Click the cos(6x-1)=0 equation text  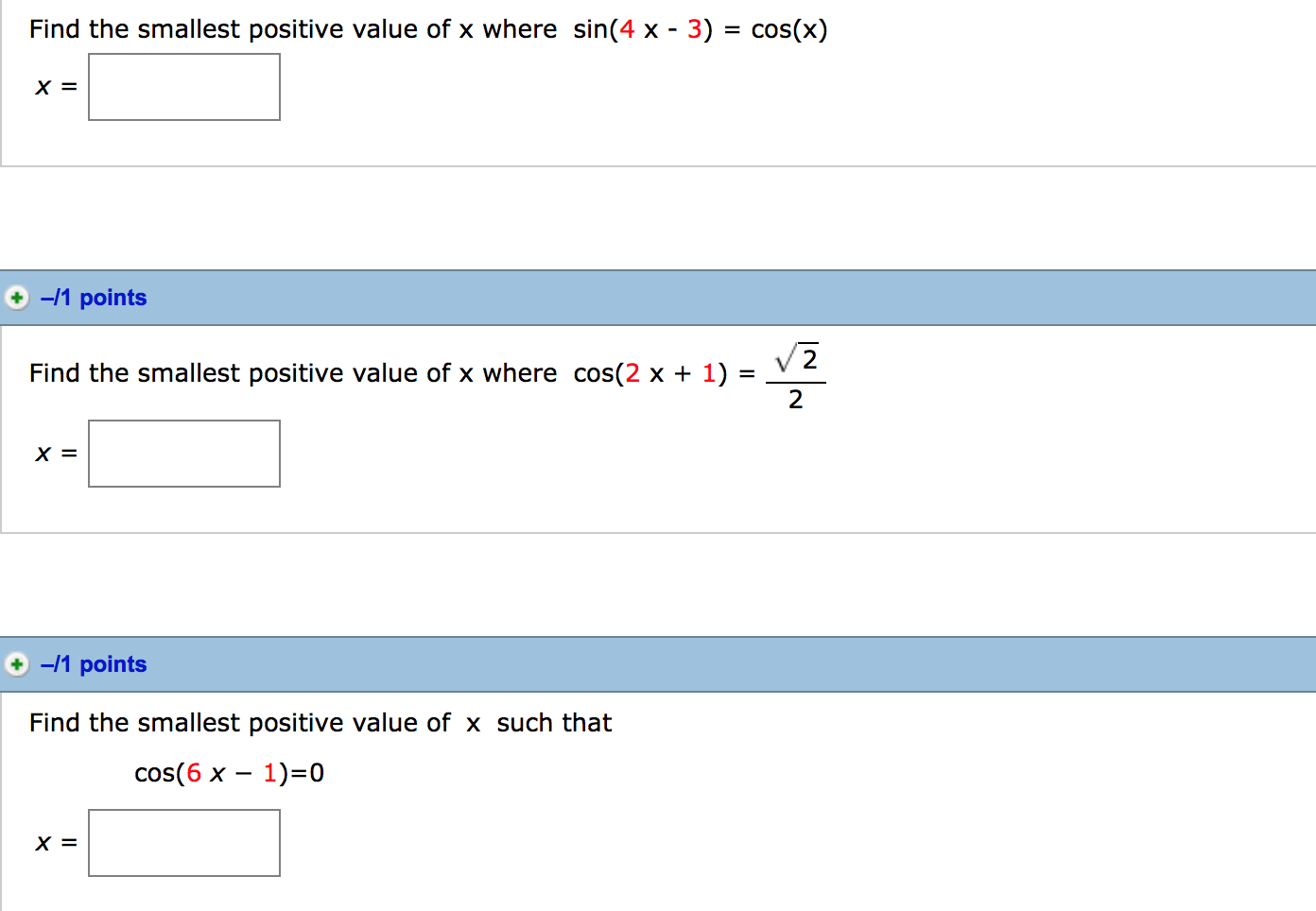coord(230,772)
